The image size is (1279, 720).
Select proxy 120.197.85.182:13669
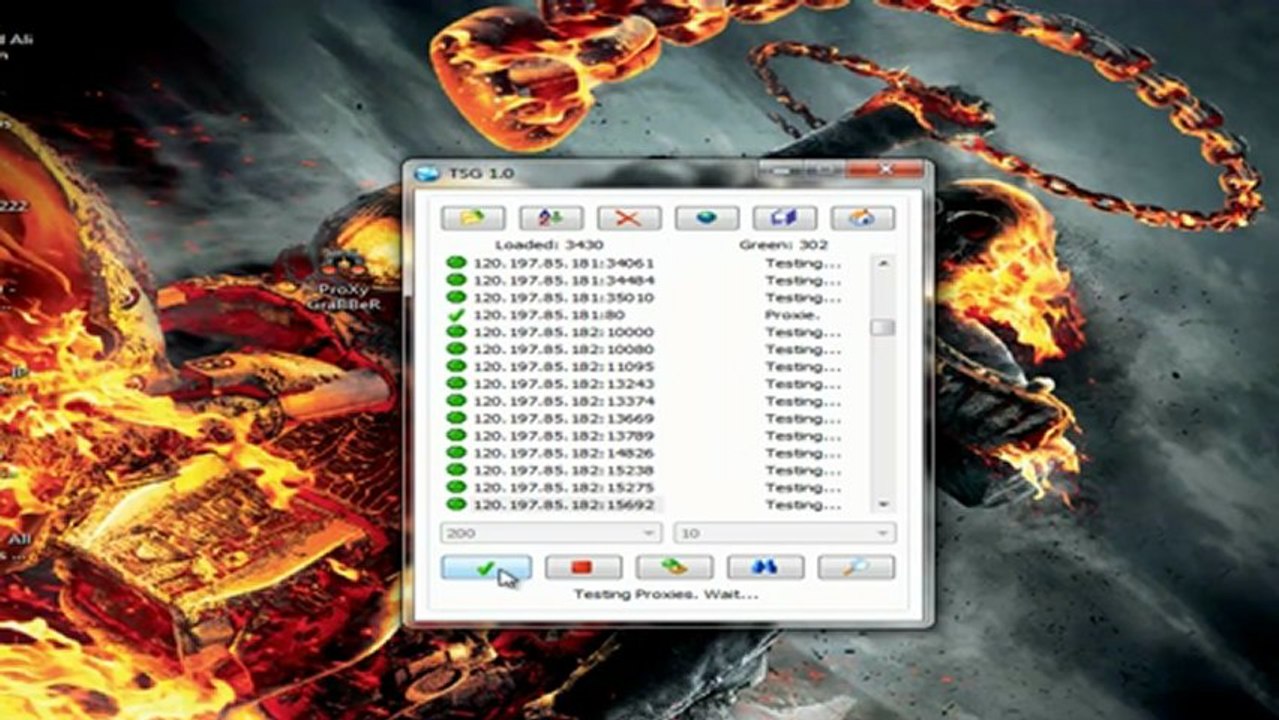[564, 419]
